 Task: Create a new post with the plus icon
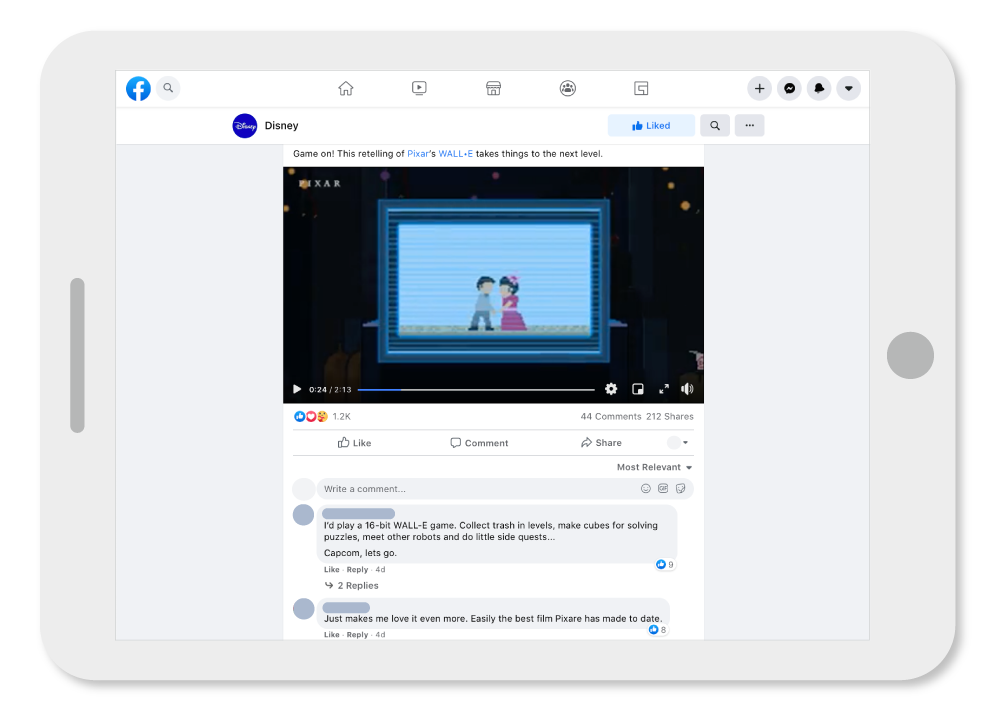click(x=759, y=88)
